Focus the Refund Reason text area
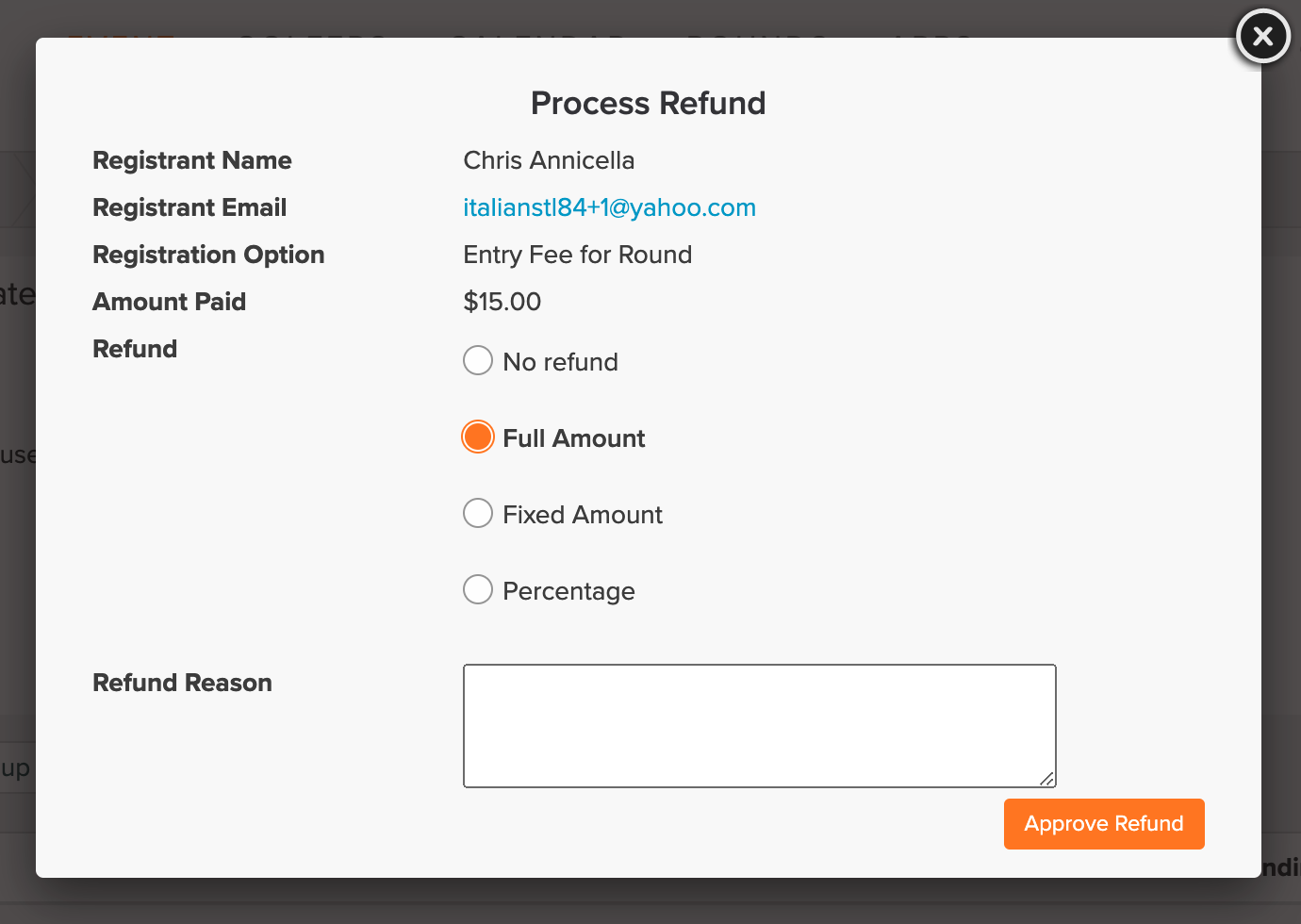The height and width of the screenshot is (924, 1301). tap(760, 726)
